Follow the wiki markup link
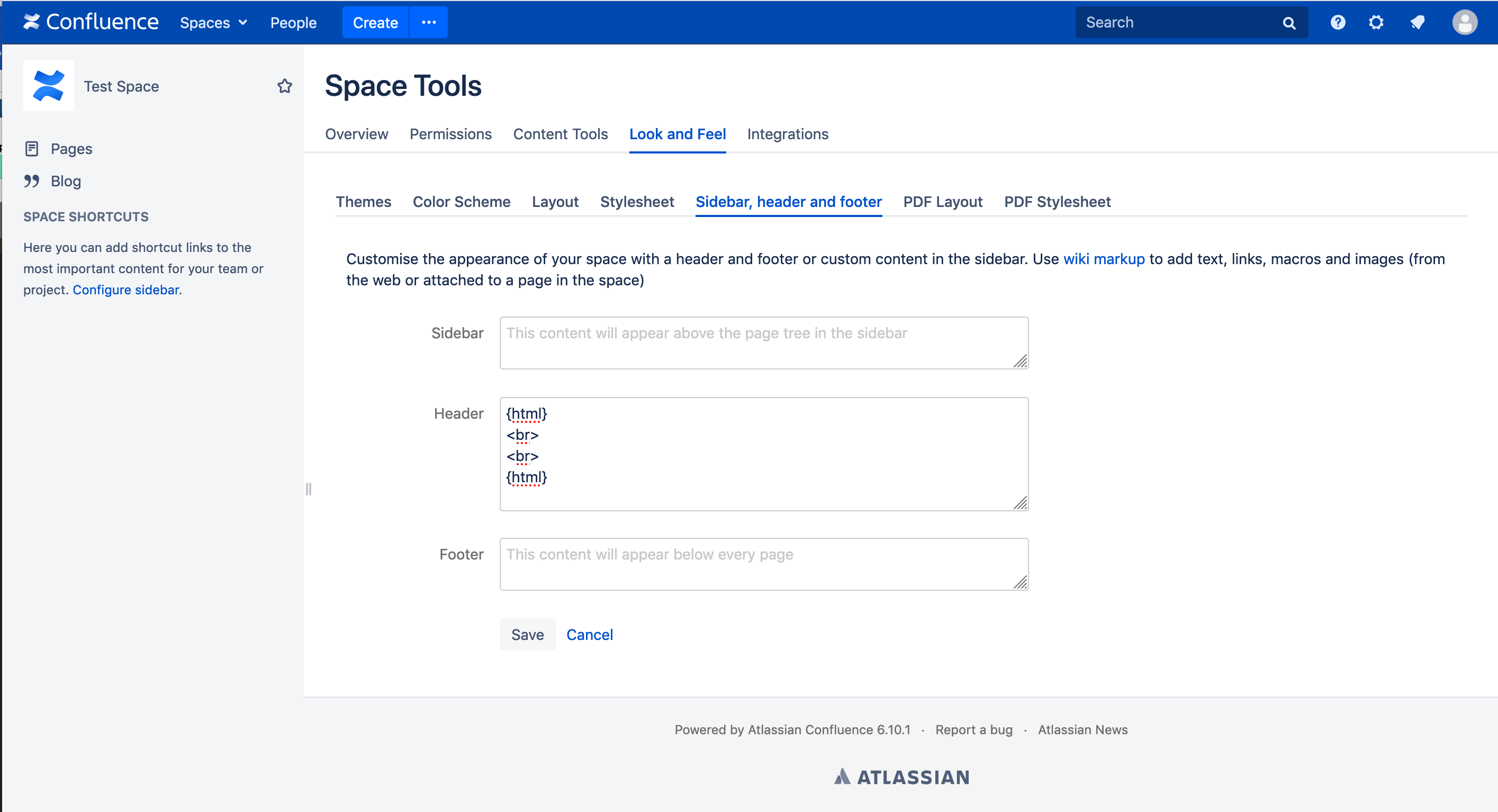1498x812 pixels. [x=1103, y=259]
